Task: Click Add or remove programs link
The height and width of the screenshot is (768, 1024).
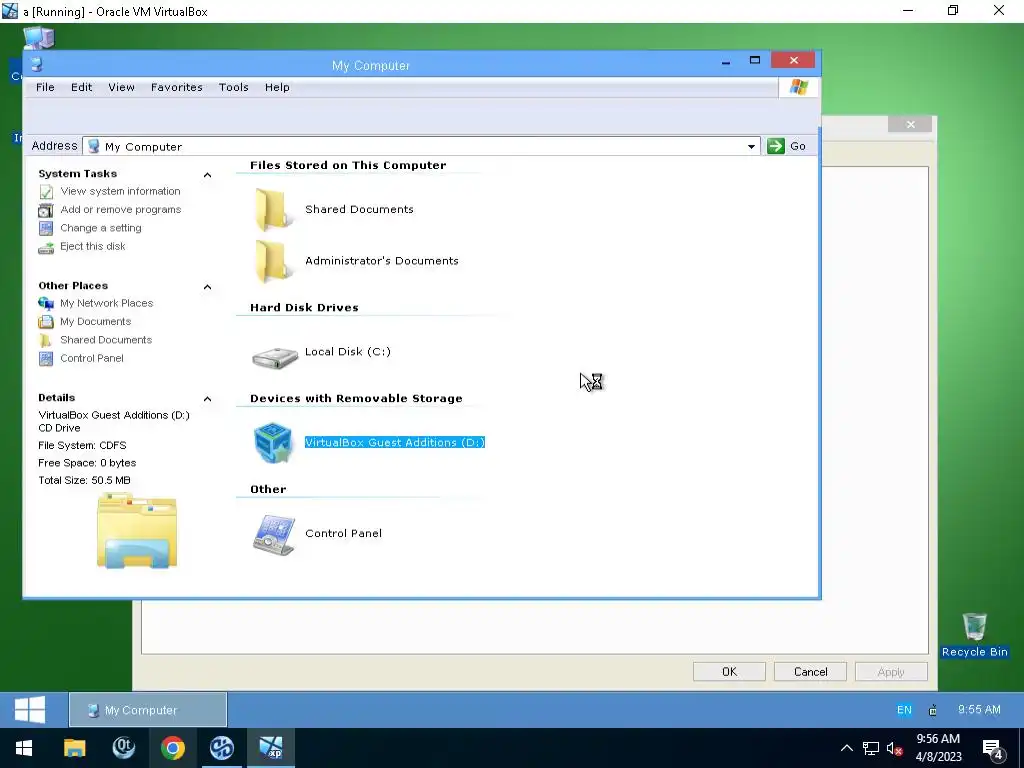Action: click(121, 210)
